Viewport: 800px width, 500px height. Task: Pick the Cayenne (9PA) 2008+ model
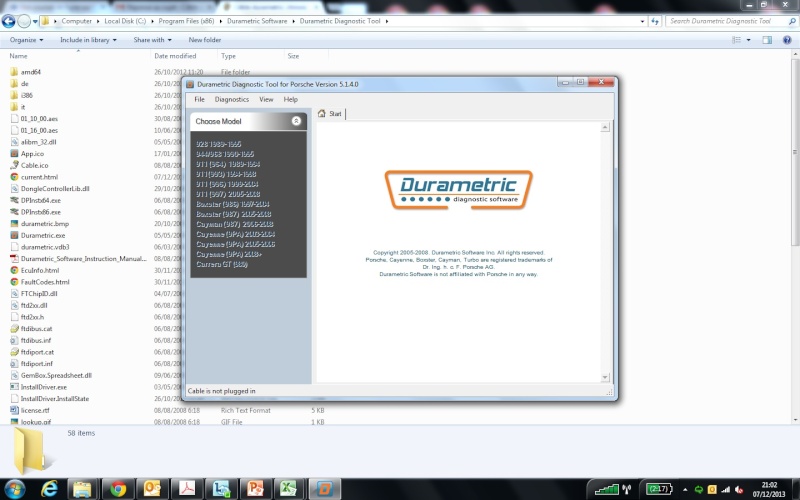click(229, 254)
